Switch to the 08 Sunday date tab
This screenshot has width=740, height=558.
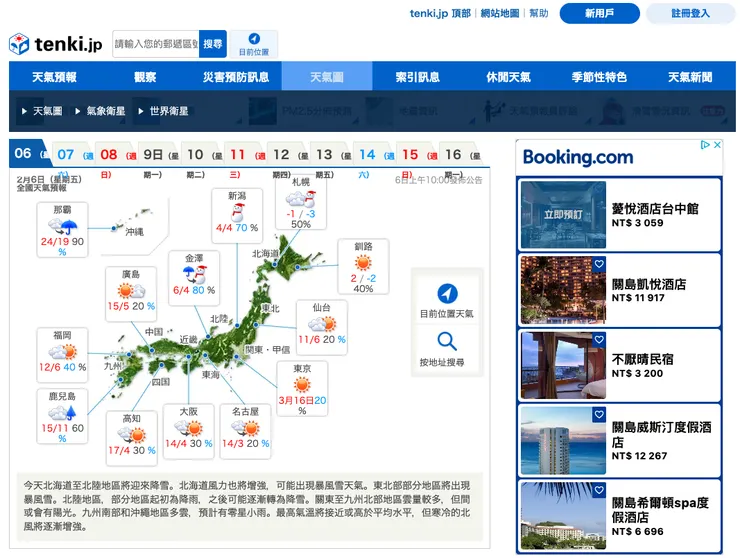(116, 154)
